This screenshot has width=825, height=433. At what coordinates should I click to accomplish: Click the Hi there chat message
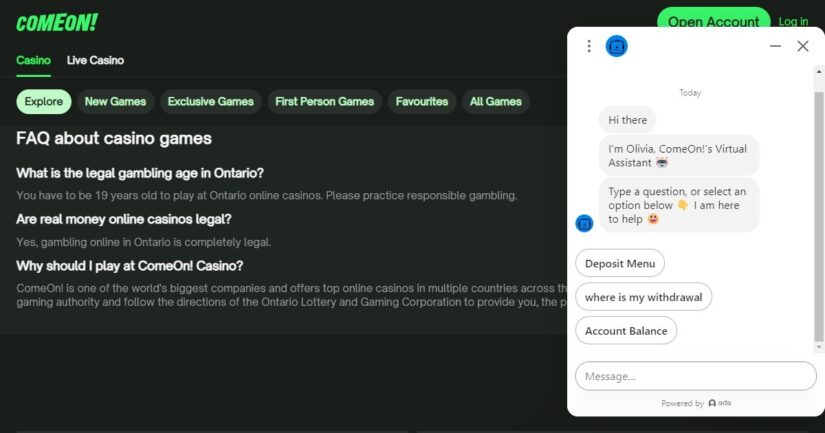(x=628, y=120)
